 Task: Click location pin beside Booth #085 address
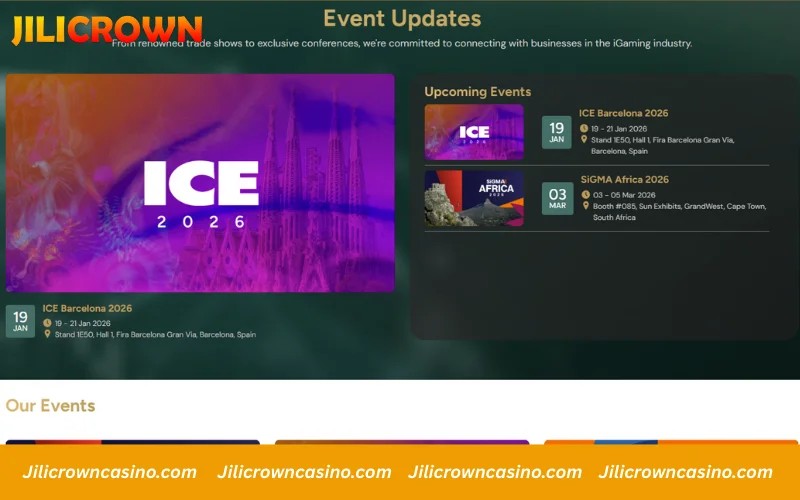tap(586, 206)
